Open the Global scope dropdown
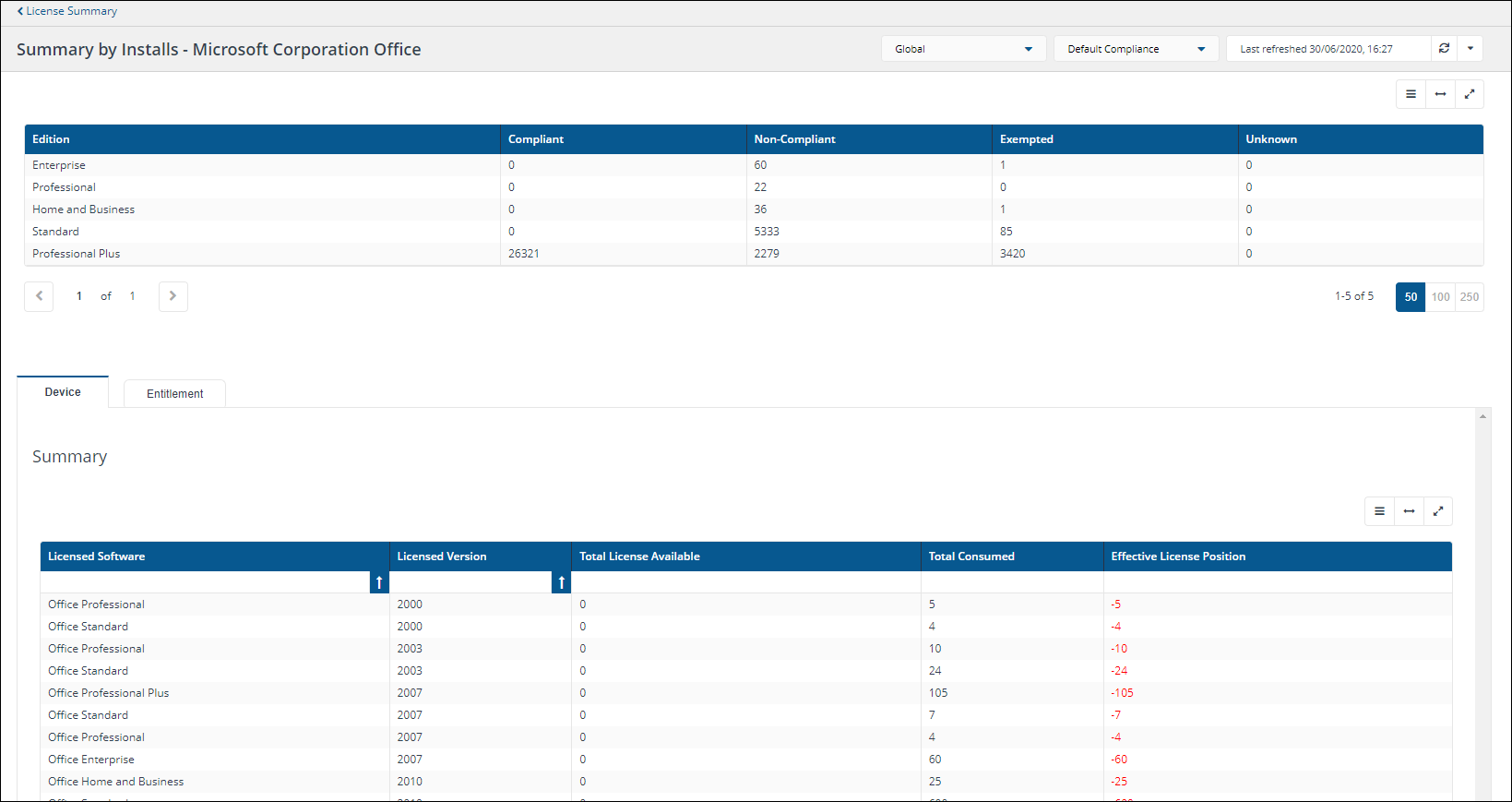Screen dimensions: 1512x802 click(963, 49)
